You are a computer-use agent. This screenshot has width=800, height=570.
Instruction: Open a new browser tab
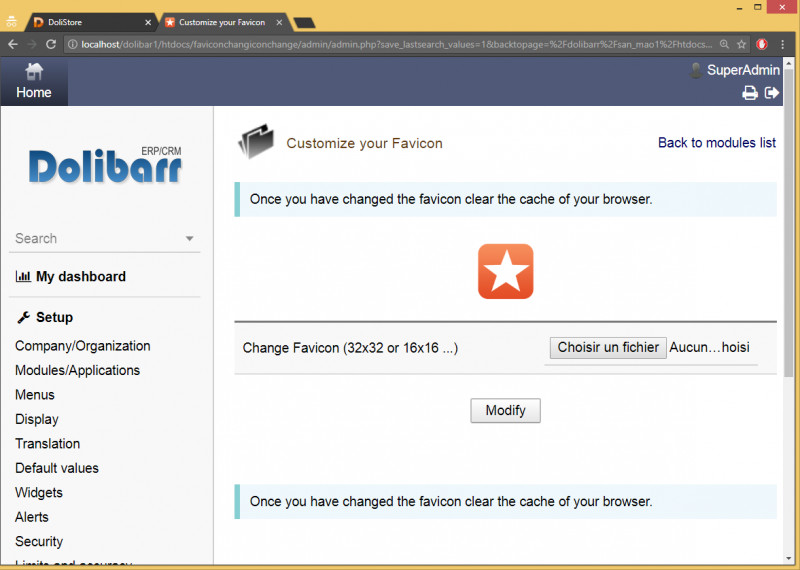click(x=305, y=23)
